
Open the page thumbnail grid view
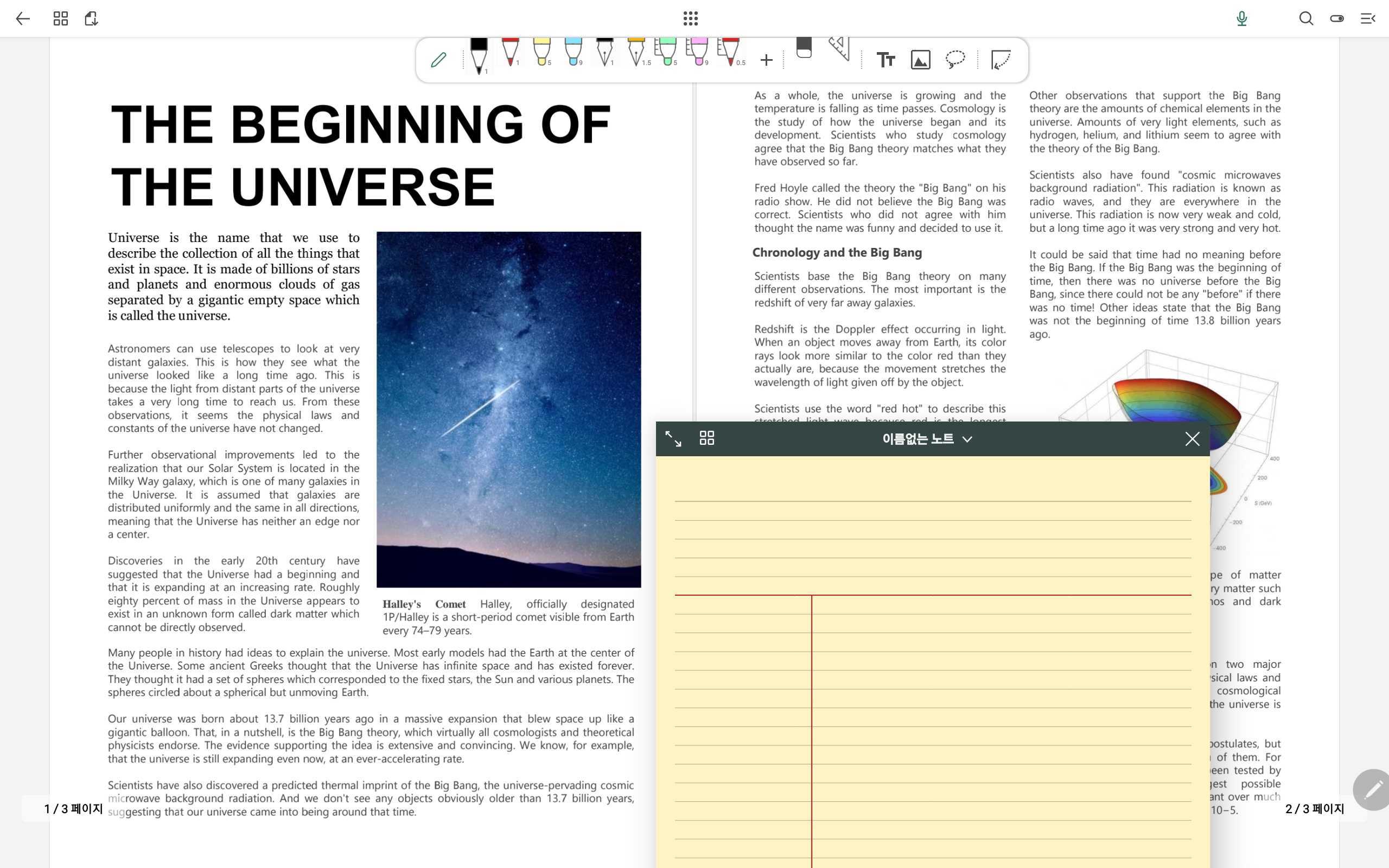[x=60, y=18]
